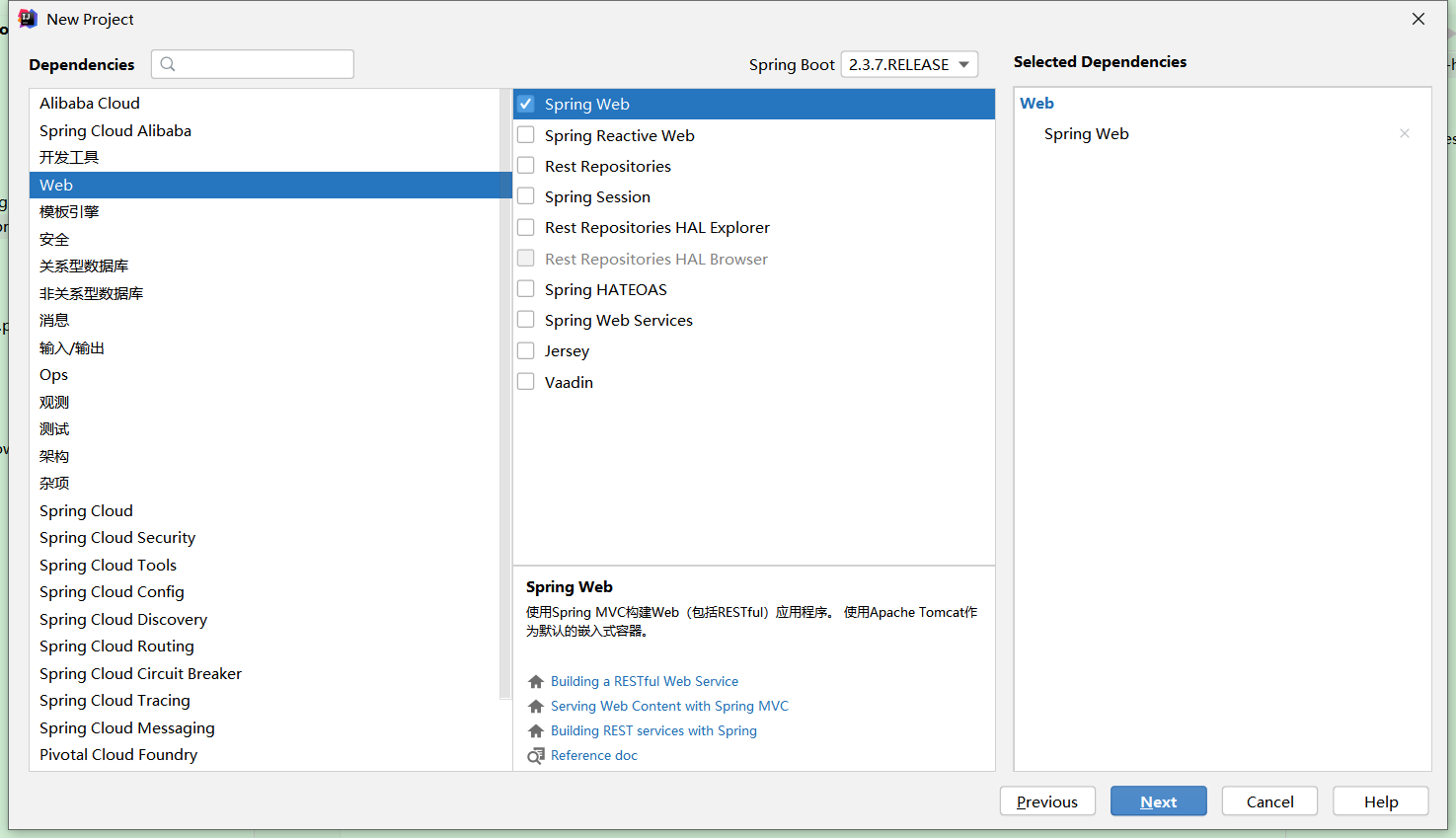Close the New Project dialog

[1418, 19]
